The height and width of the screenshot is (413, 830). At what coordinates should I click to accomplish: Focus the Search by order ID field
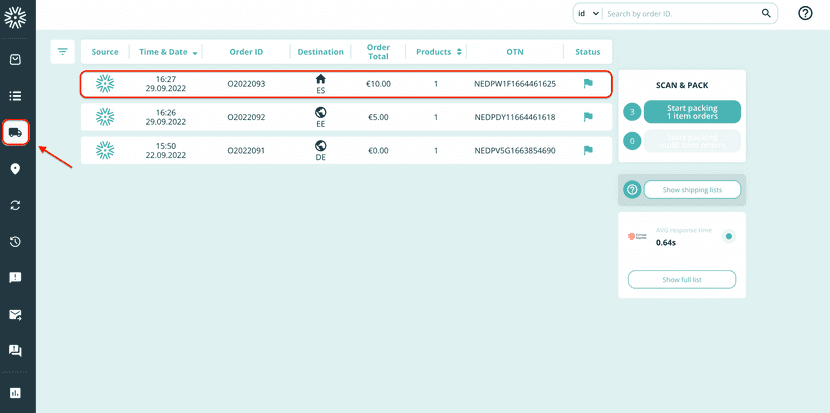coord(682,14)
